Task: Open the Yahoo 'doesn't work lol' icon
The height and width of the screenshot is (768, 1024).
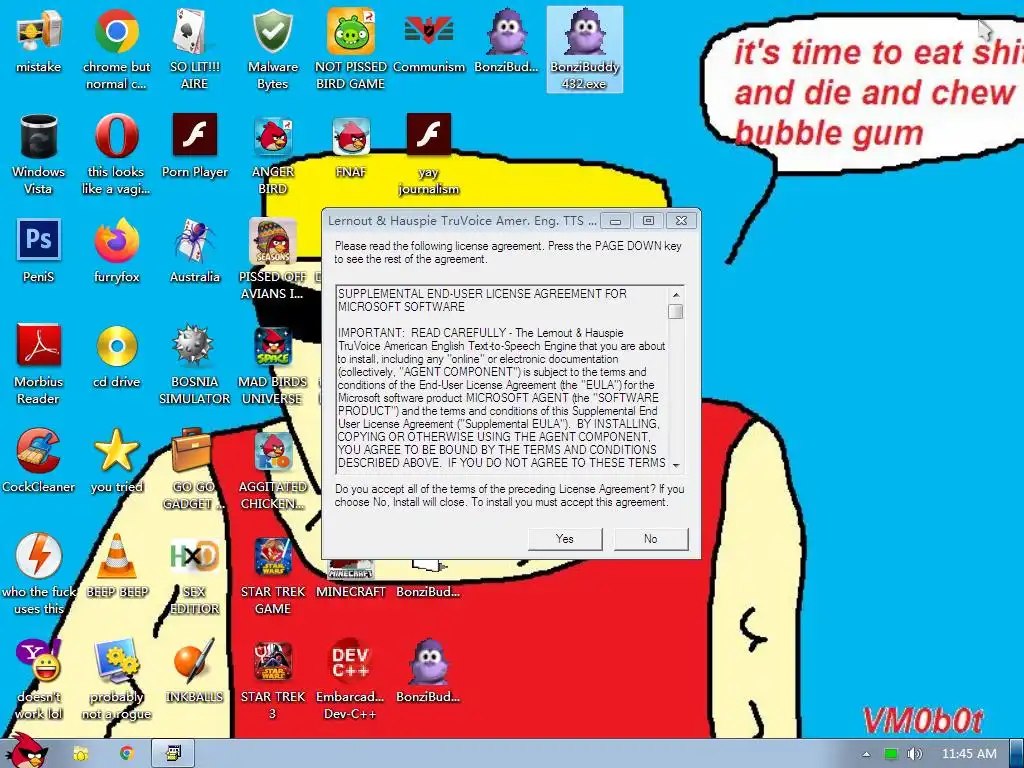Action: coord(39,679)
